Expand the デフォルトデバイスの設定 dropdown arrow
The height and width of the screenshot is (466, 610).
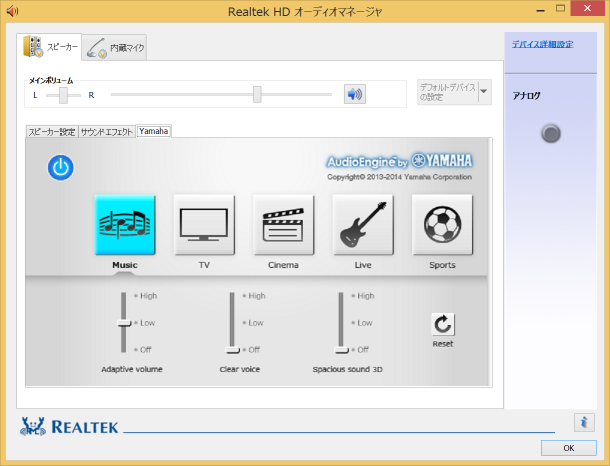point(484,91)
